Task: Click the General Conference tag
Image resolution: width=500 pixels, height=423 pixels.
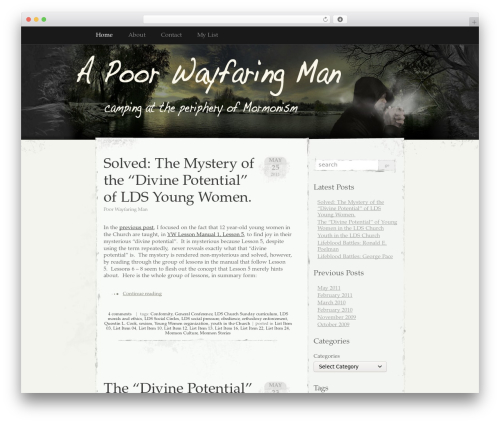Action: point(193,314)
